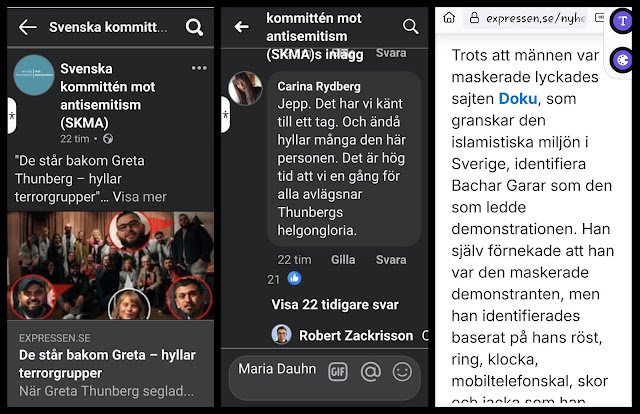Open the three-dot post options menu
The width and height of the screenshot is (640, 414).
(199, 68)
